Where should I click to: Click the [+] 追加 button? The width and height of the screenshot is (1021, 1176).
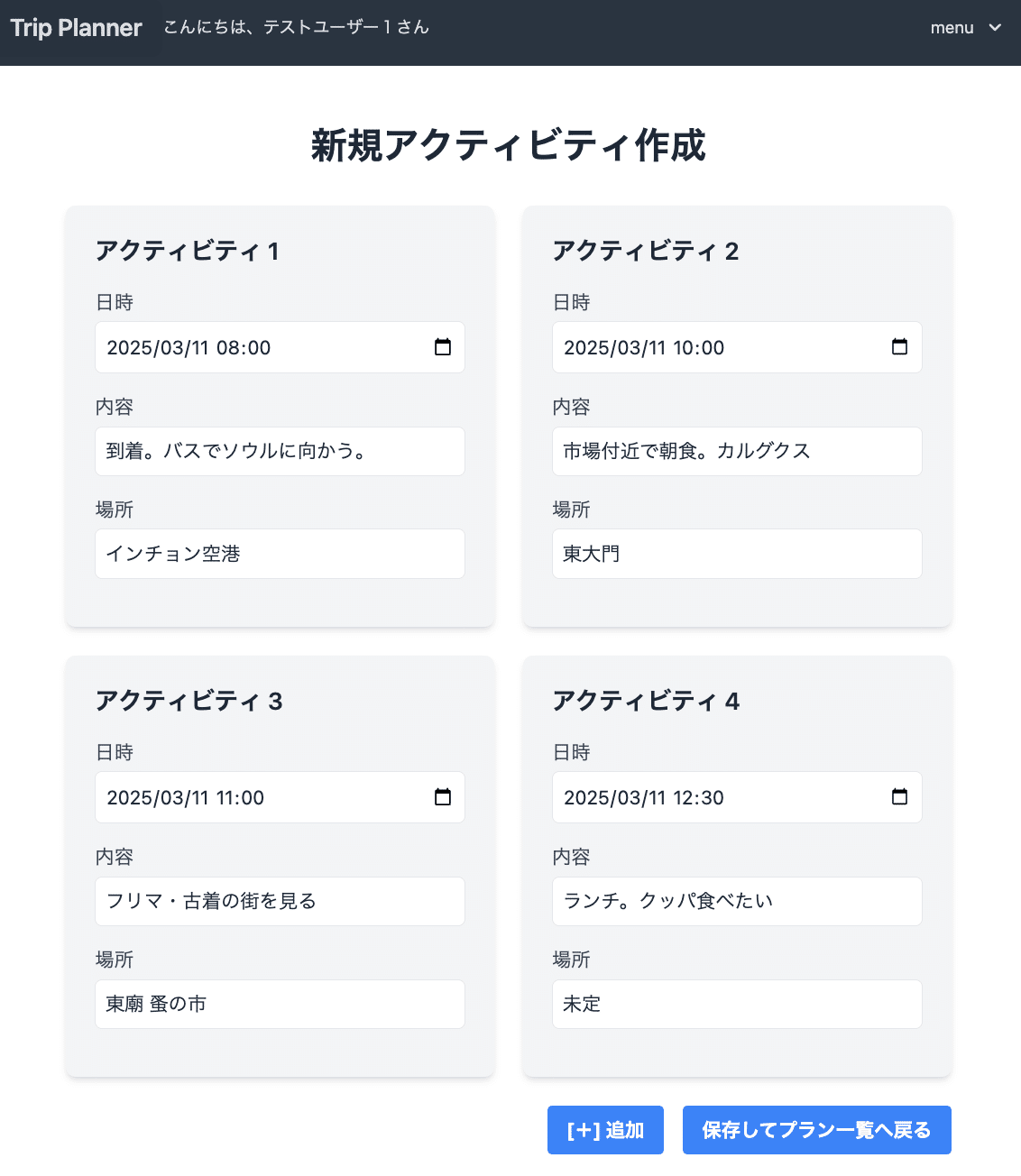click(x=605, y=1130)
